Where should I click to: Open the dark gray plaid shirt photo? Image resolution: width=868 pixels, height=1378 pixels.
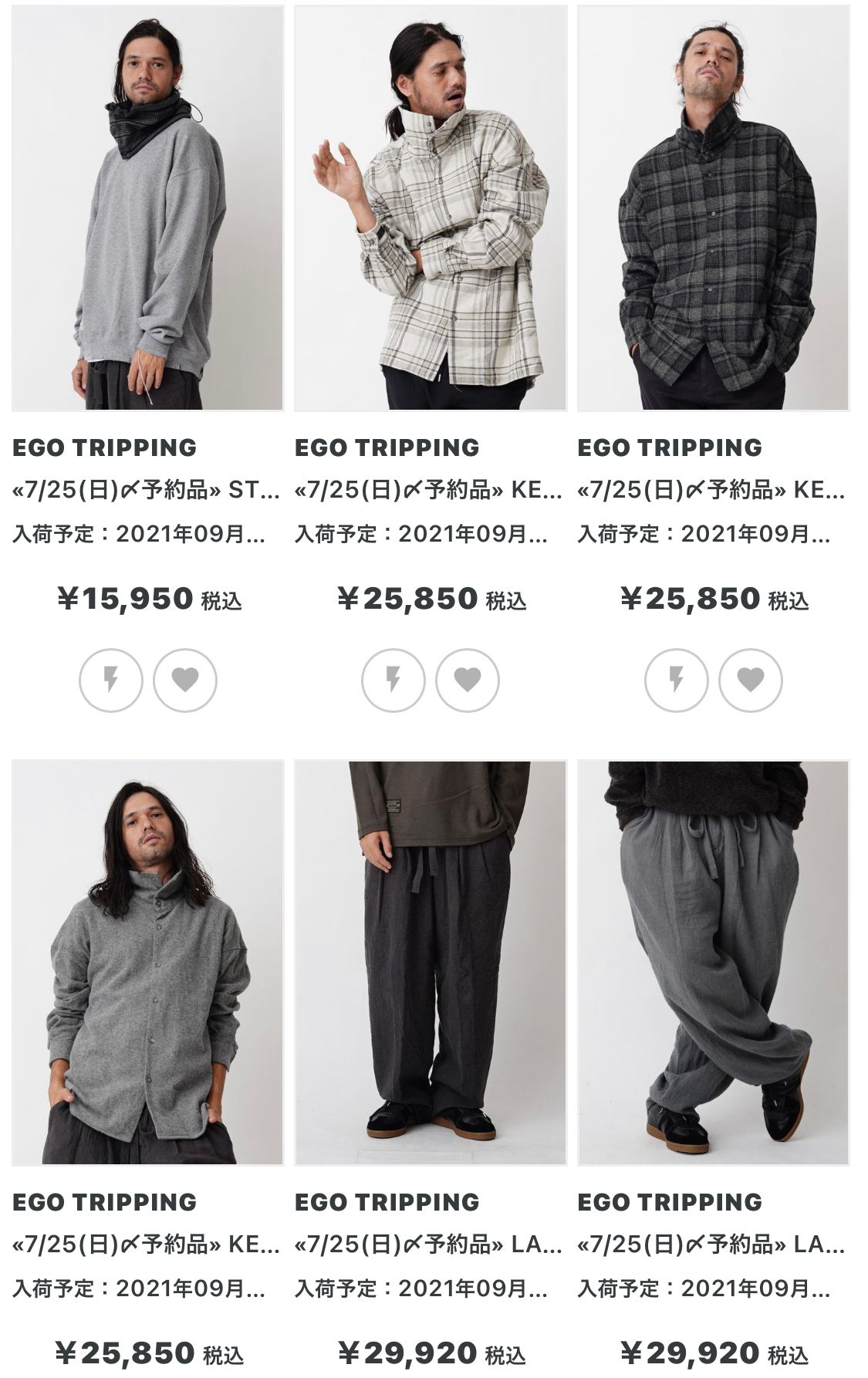click(x=714, y=208)
